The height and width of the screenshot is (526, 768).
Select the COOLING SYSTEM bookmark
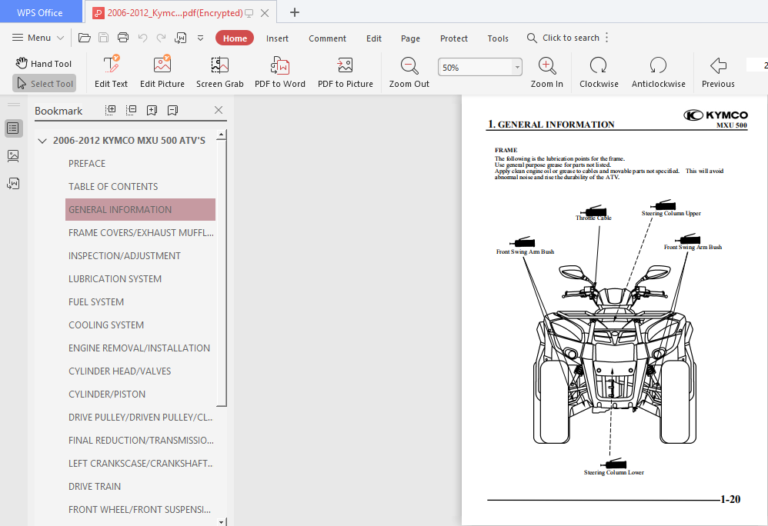tap(106, 325)
